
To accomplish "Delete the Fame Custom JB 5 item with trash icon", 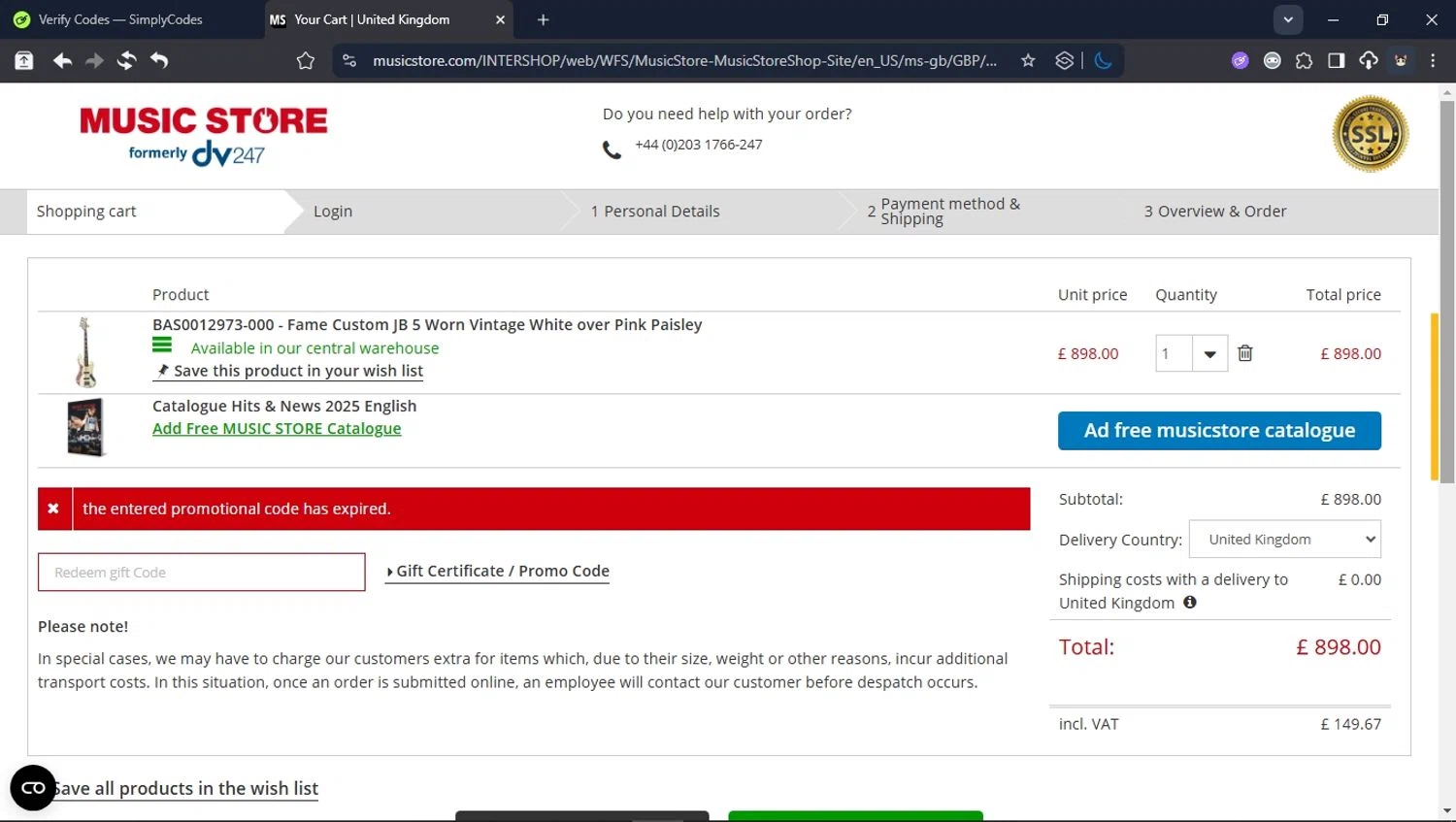I will [x=1245, y=353].
